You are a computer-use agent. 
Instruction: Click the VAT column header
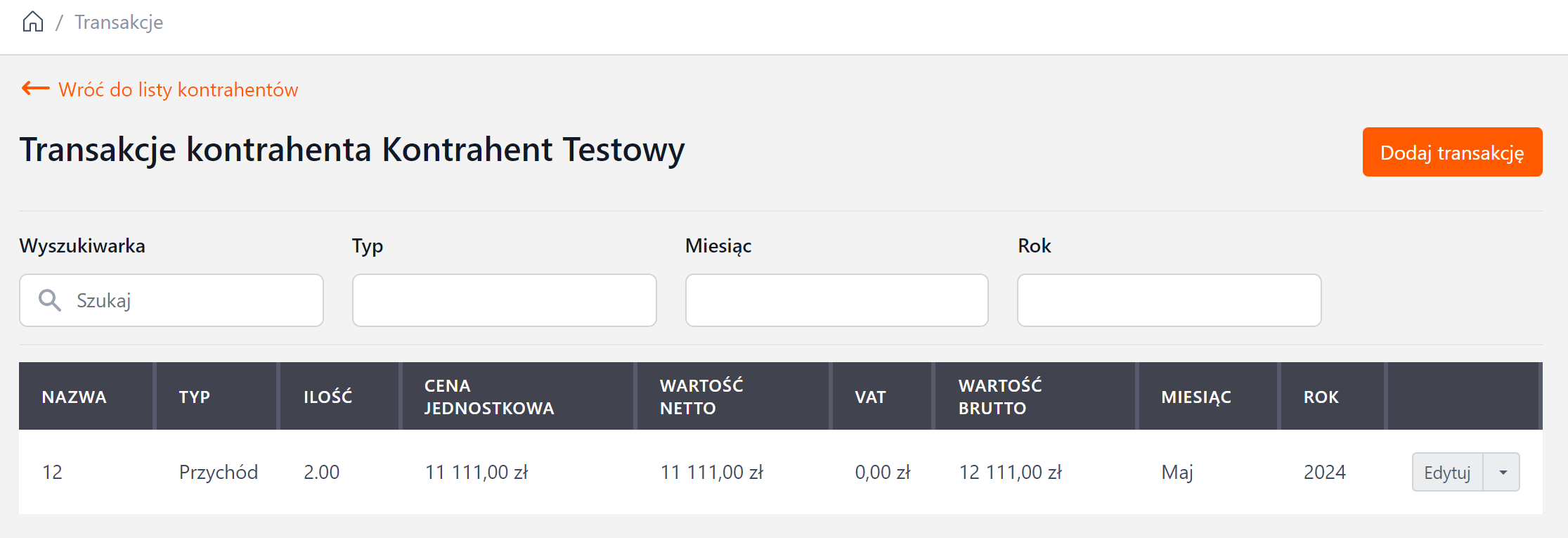coord(870,397)
